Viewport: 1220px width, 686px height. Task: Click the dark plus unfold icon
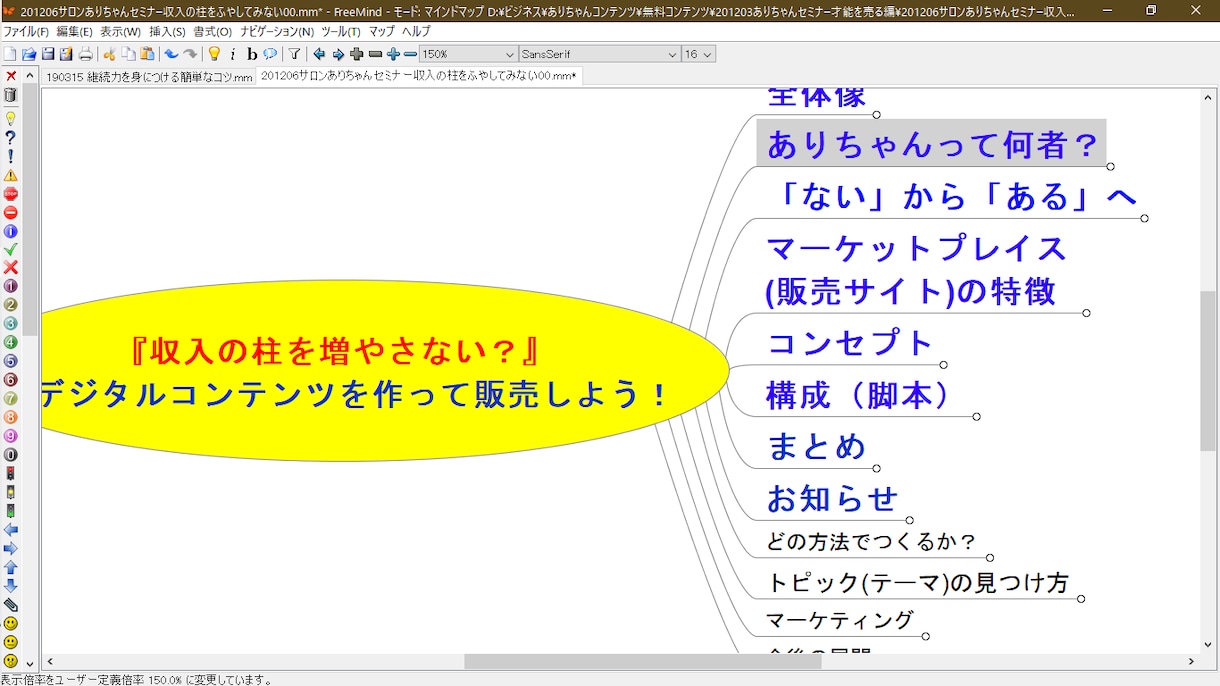tap(357, 54)
